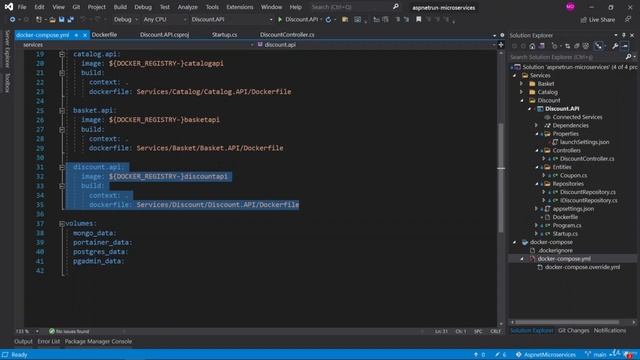Close the docker-compose.yml tab
This screenshot has width=640, height=360.
pyautogui.click(x=85, y=35)
